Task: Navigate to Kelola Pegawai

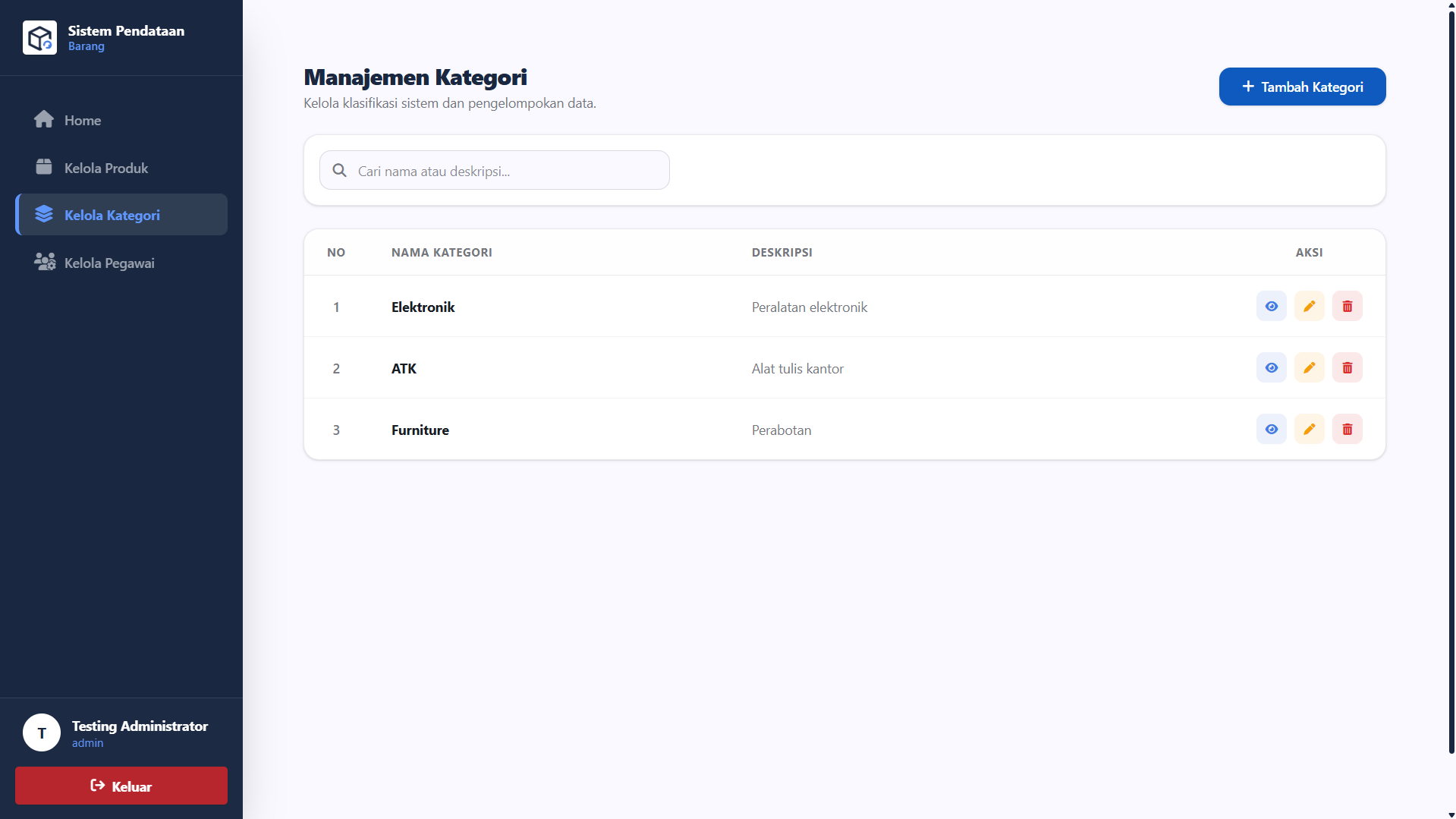Action: pos(121,263)
